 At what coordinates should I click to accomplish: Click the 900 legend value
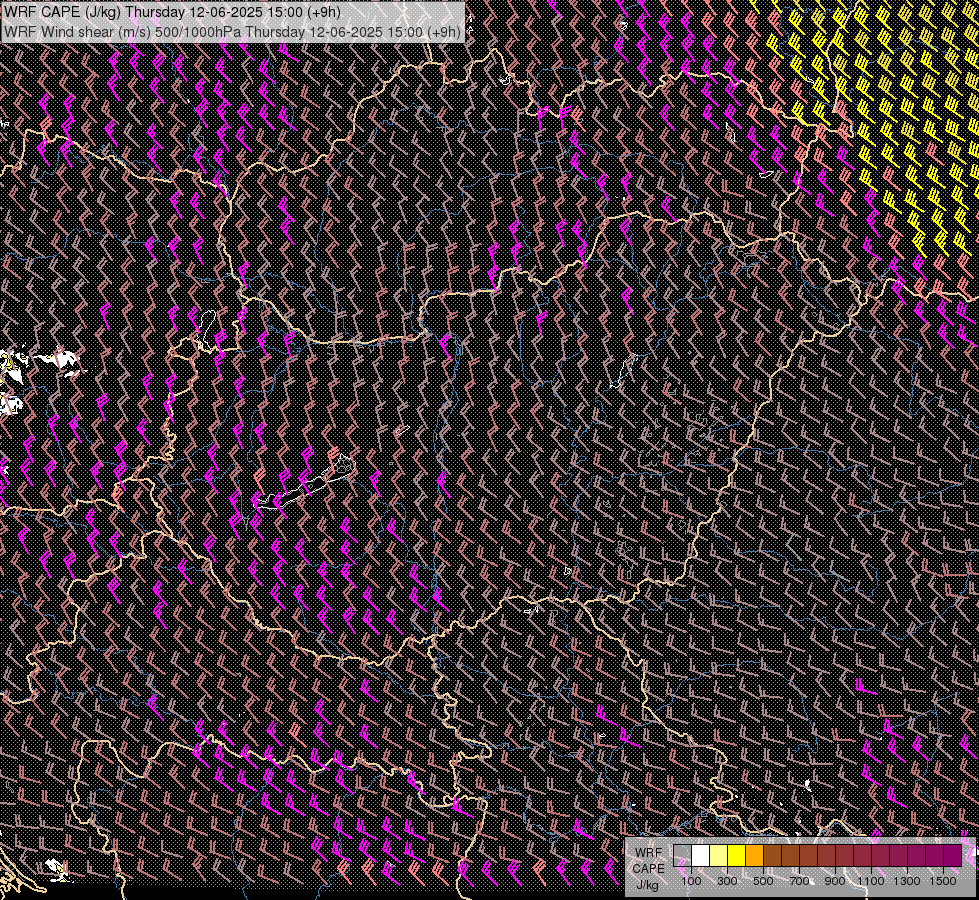[835, 881]
